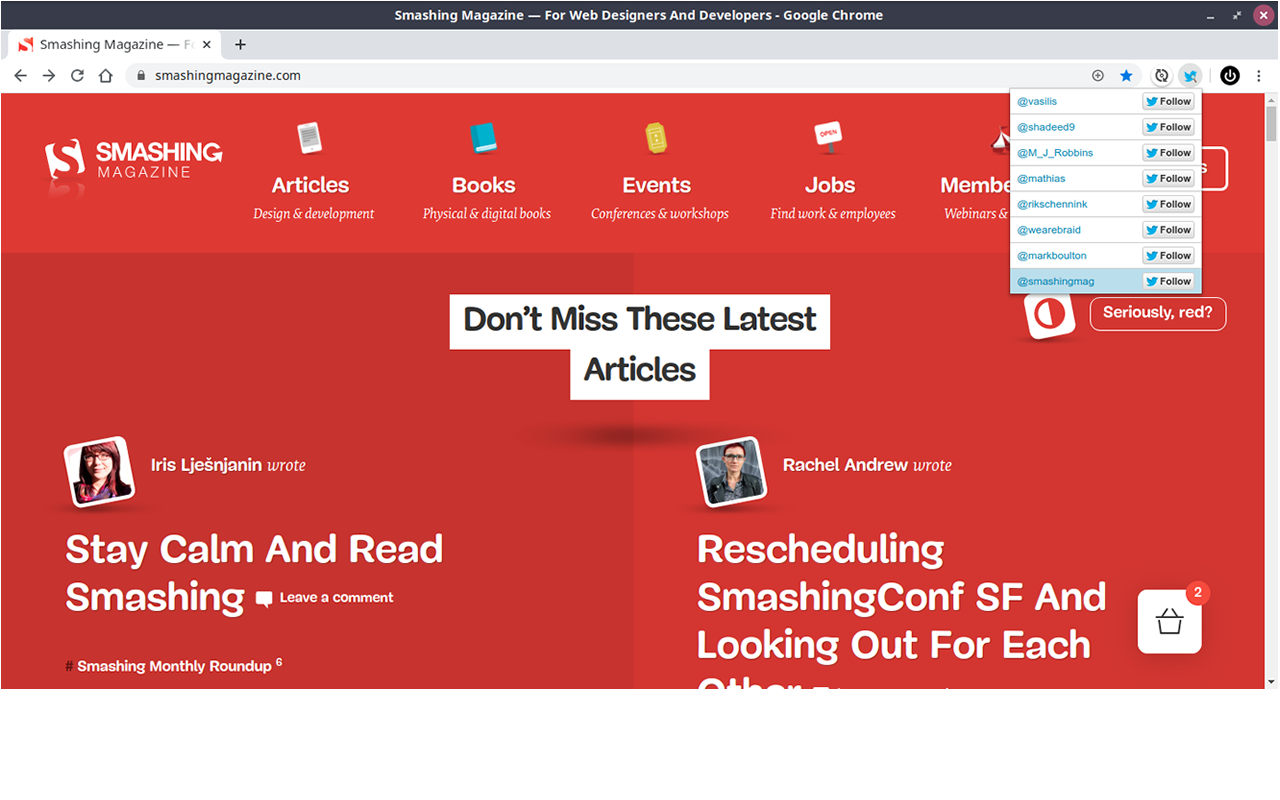This screenshot has height=800, width=1280.
Task: Open the @markboulton profile link
Action: [x=1052, y=256]
